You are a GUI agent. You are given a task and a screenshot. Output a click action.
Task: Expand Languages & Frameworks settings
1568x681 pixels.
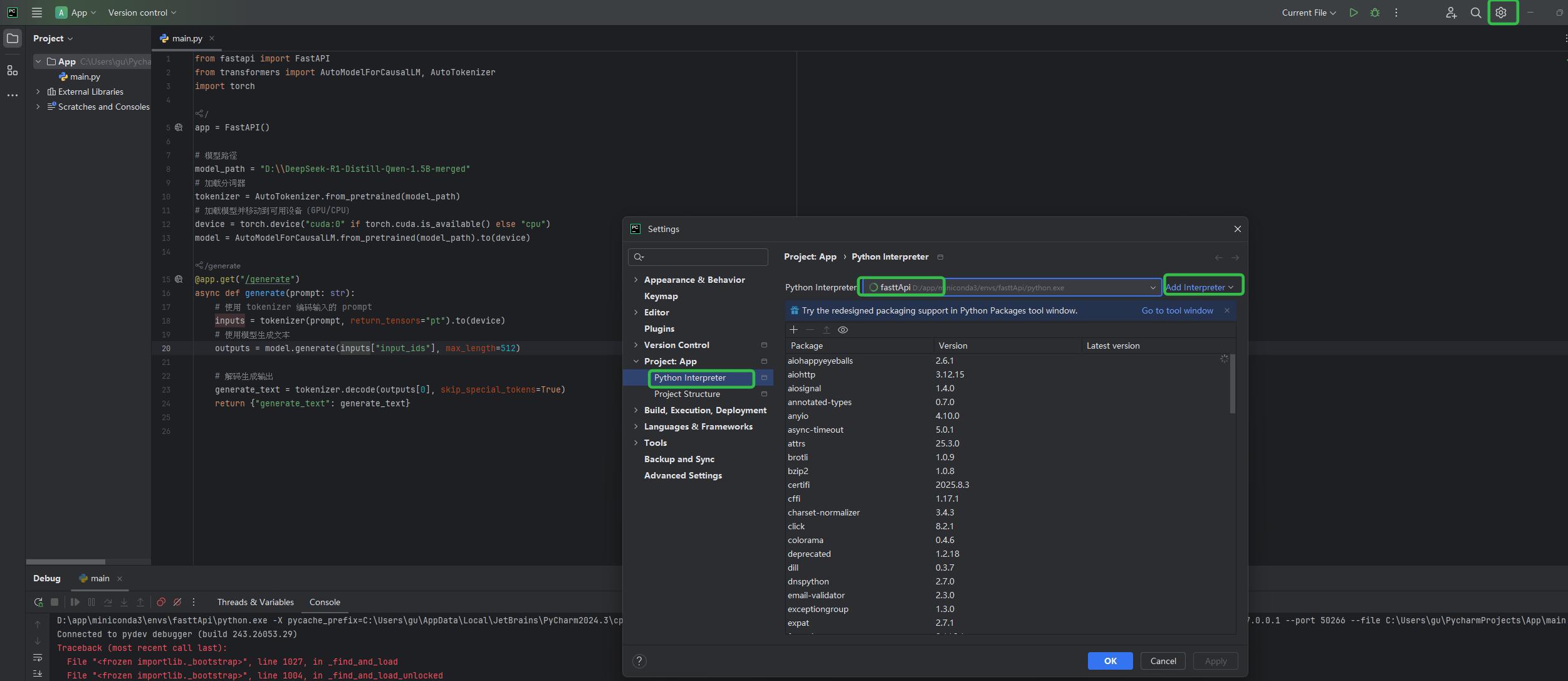(636, 426)
